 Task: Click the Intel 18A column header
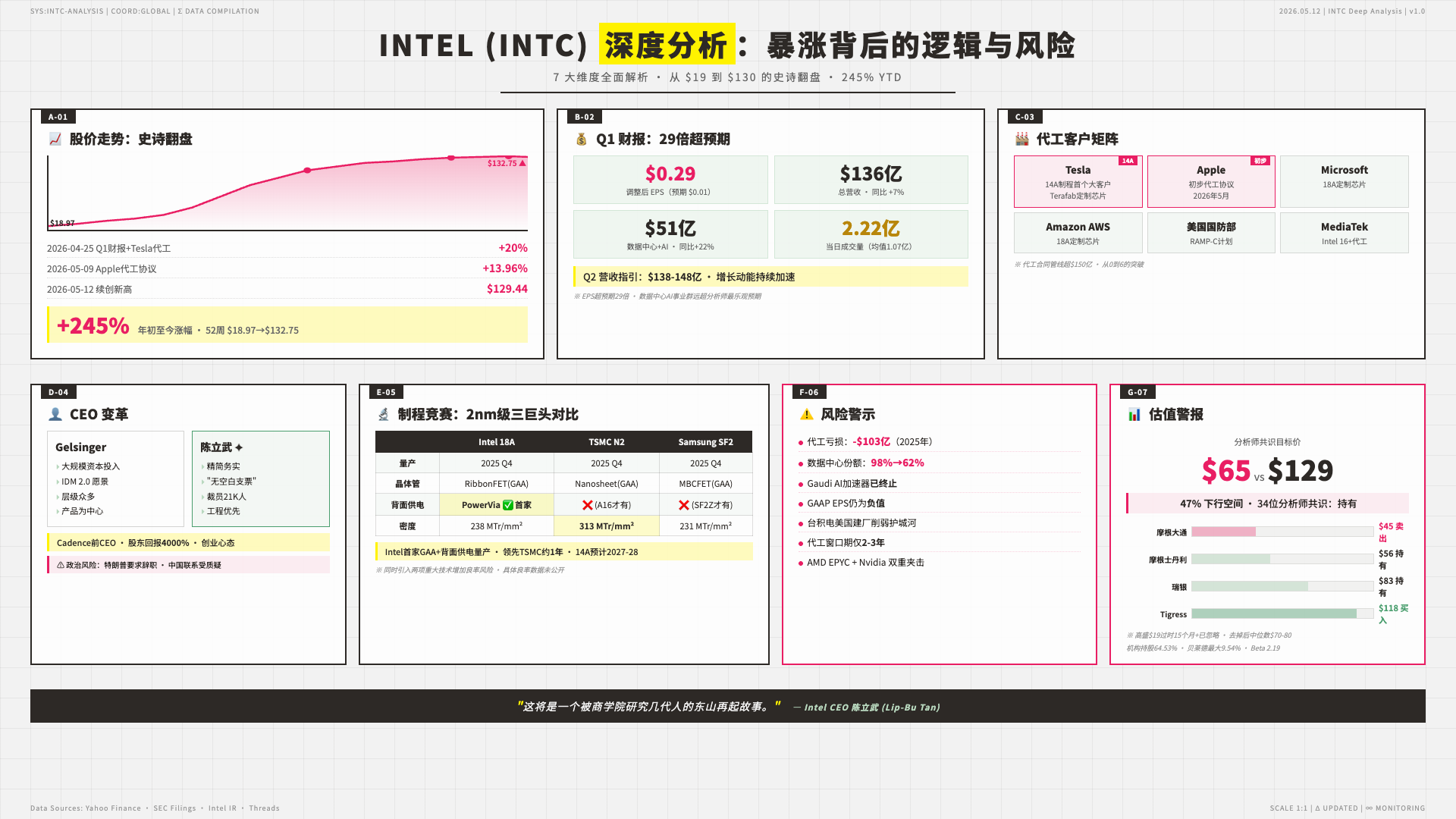click(497, 442)
